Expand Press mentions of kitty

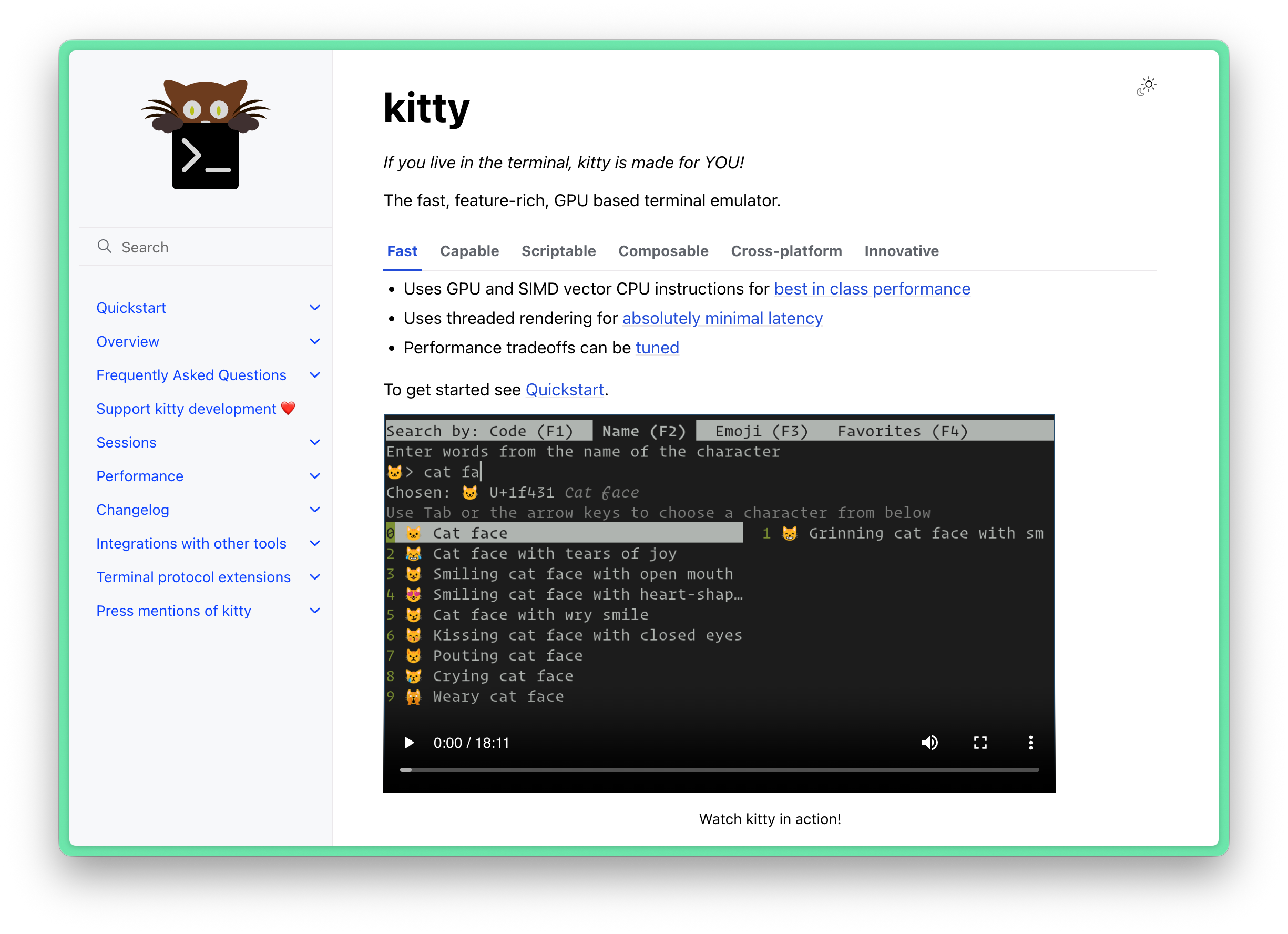pyautogui.click(x=315, y=611)
